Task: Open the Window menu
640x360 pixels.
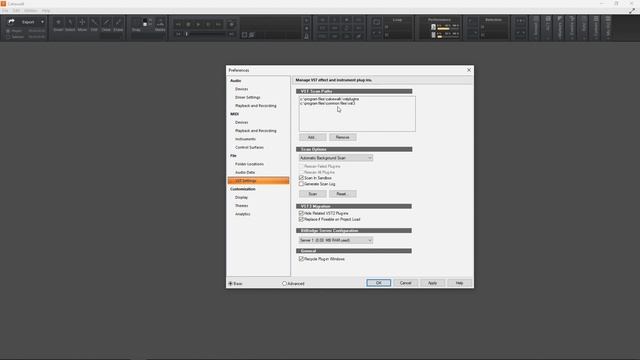Action: click(x=31, y=11)
